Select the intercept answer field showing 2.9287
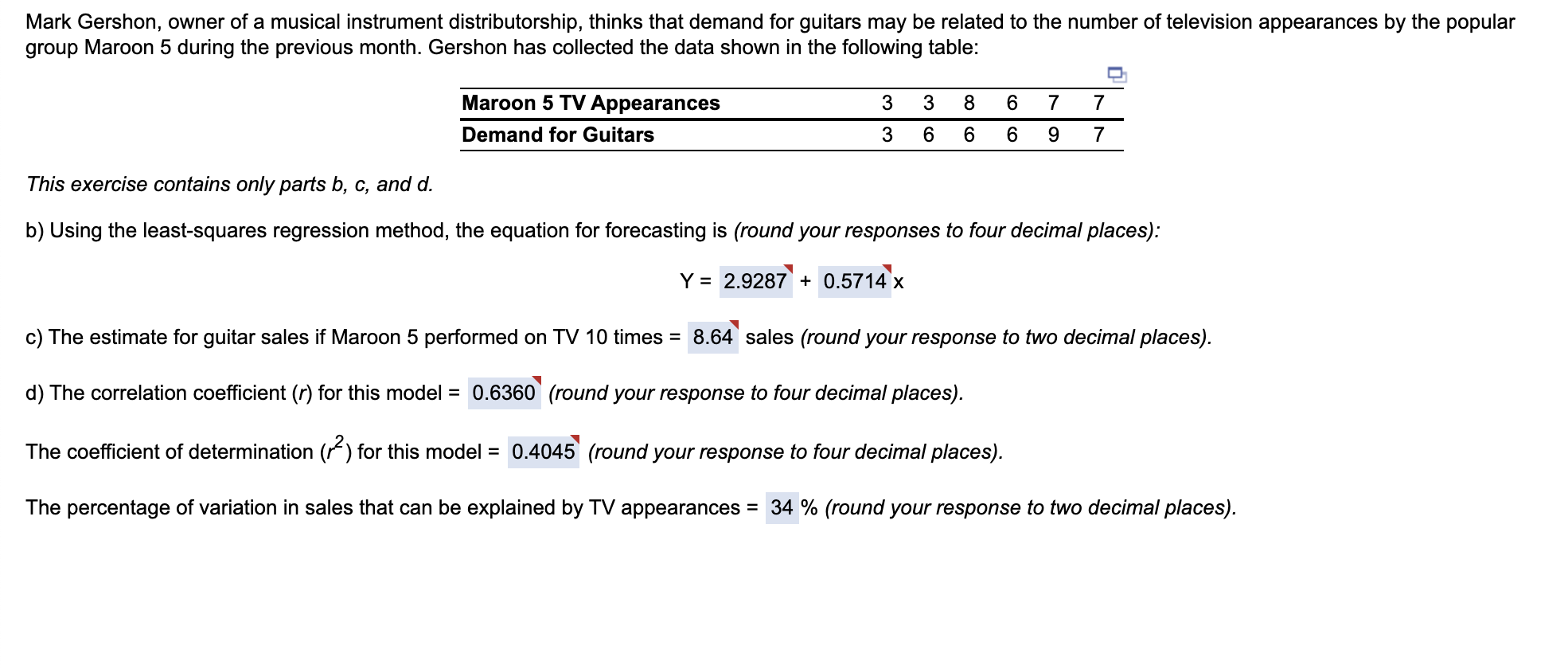Viewport: 1568px width, 669px height. [x=756, y=280]
